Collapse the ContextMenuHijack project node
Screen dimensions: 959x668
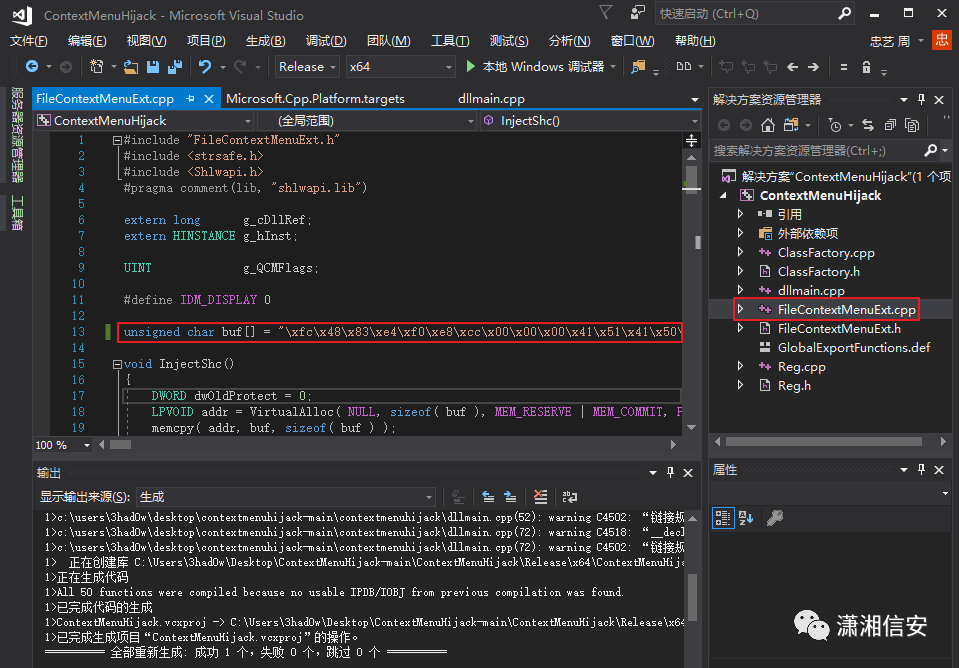coord(724,195)
